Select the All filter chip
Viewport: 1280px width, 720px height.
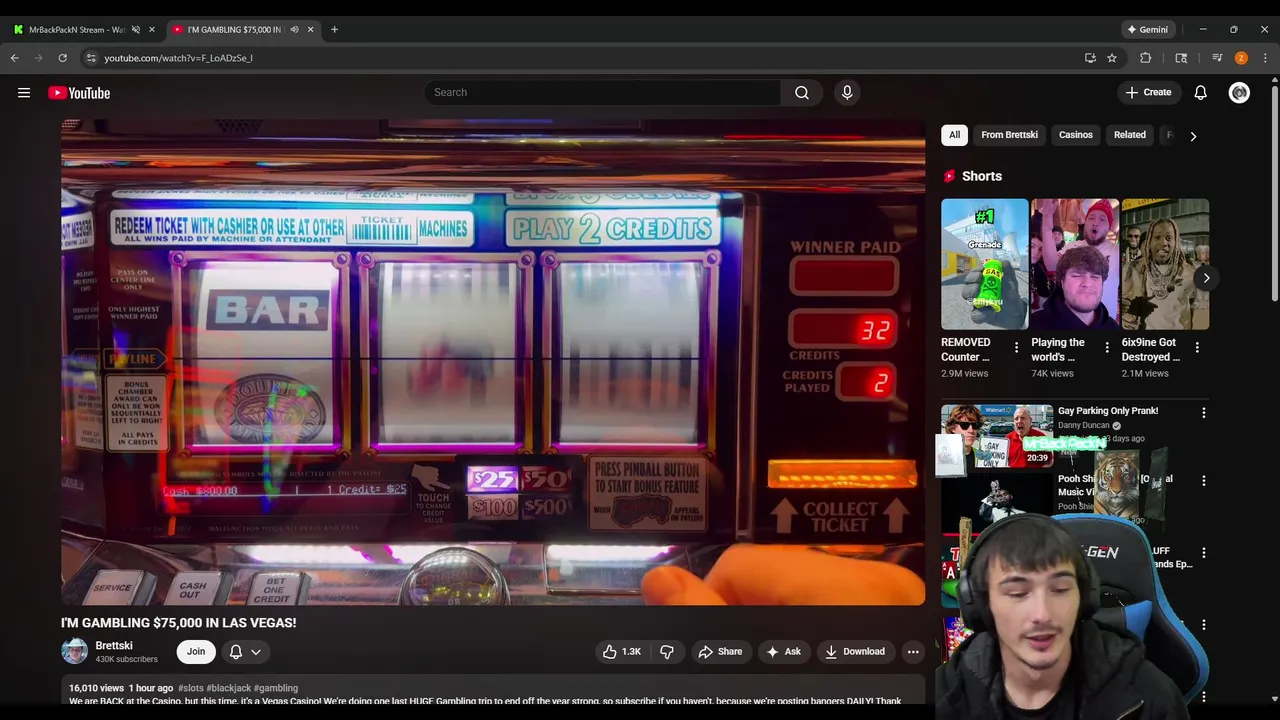click(x=954, y=135)
